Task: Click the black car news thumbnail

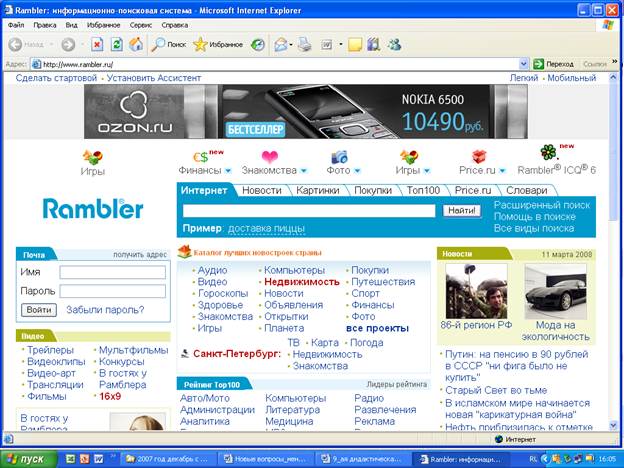Action: point(555,292)
